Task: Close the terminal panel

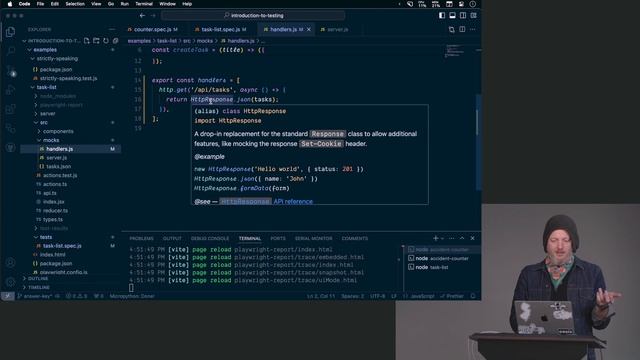Action: (473, 238)
